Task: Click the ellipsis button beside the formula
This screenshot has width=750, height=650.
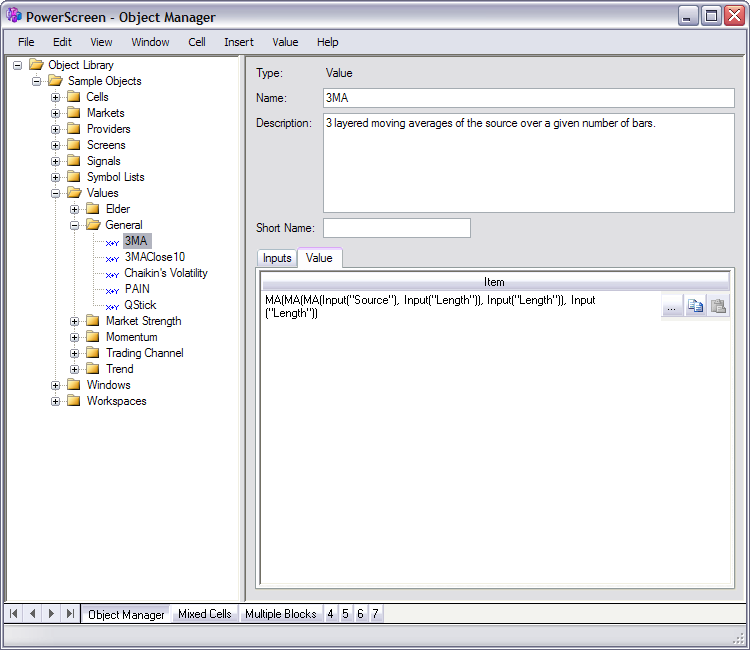Action: [672, 307]
